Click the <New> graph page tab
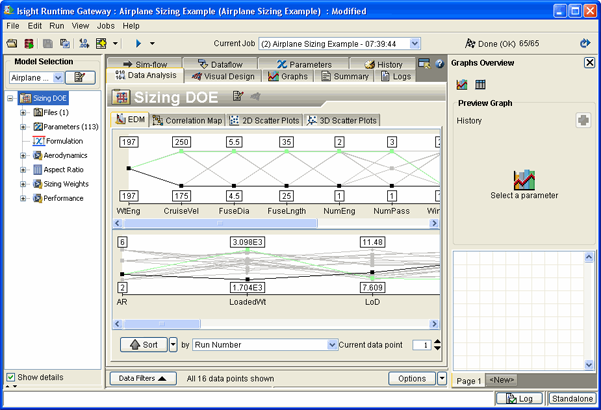This screenshot has height=410, width=601. (x=501, y=380)
